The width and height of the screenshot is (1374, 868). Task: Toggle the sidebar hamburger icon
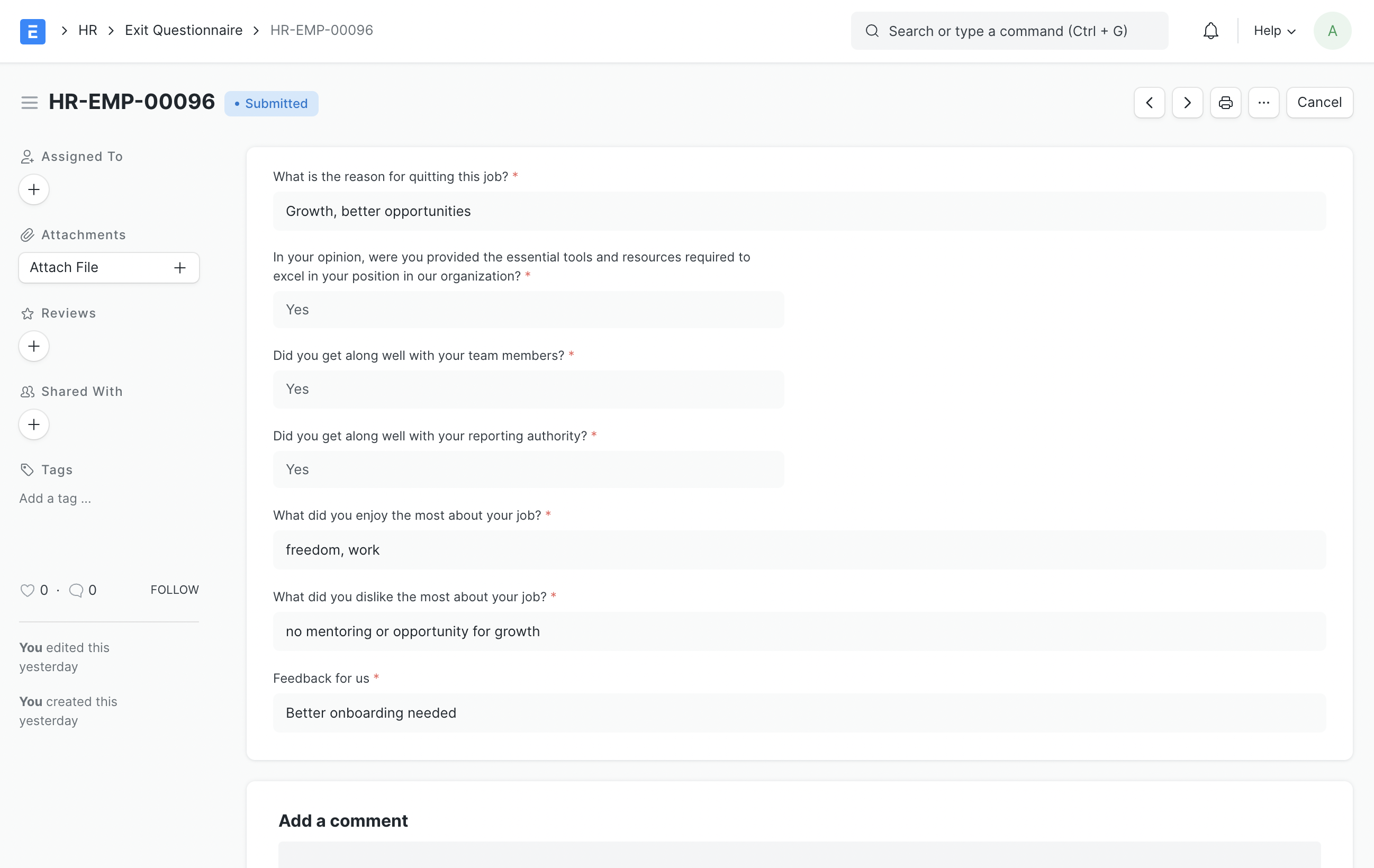pos(29,103)
